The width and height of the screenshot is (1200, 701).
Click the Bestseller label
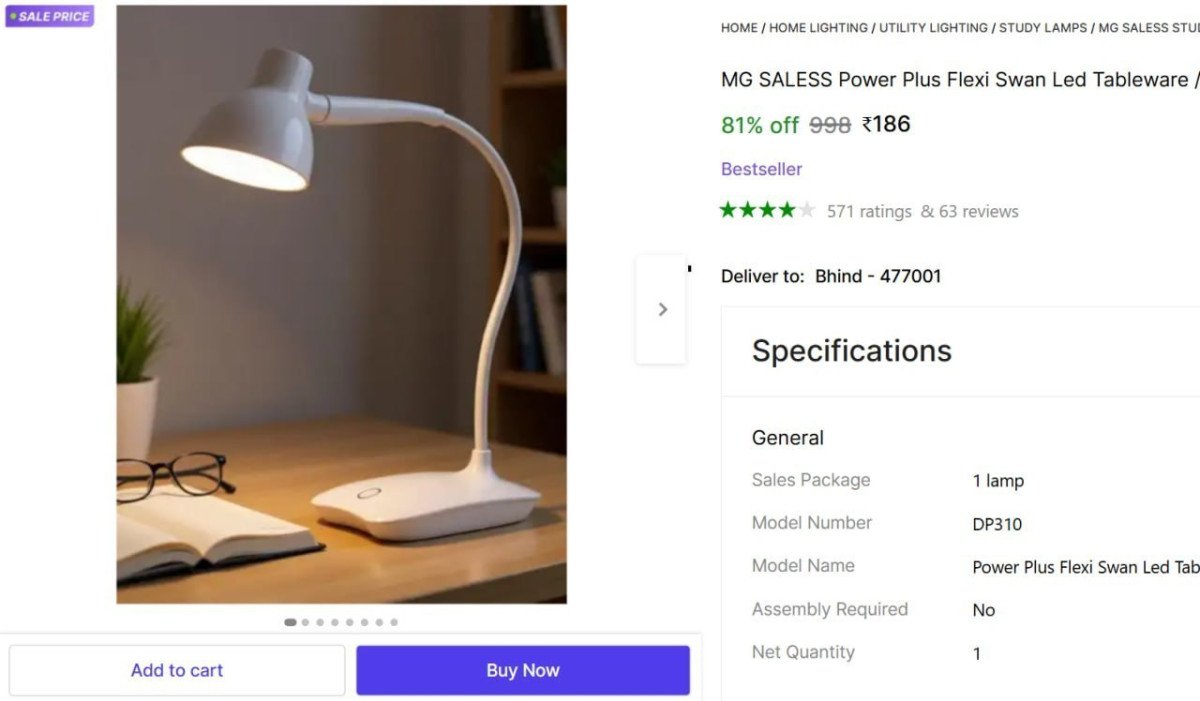(x=761, y=169)
